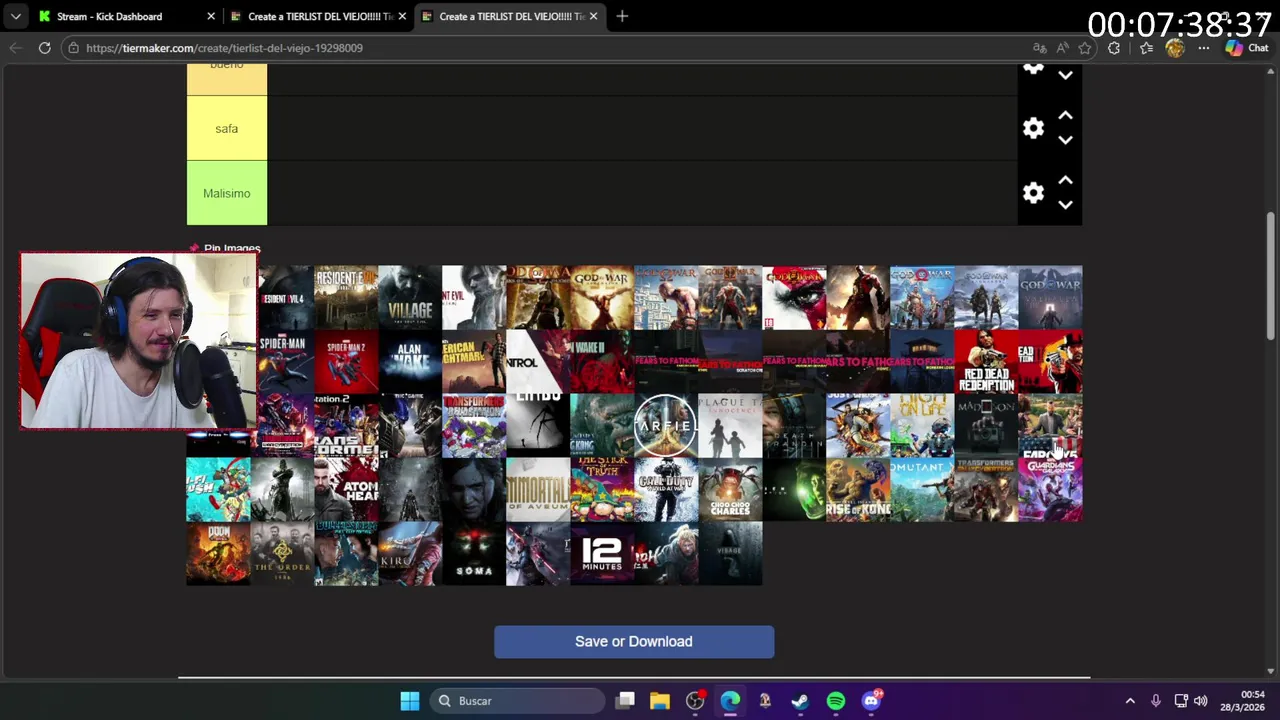Select the Red Dead Redemption thumbnail
This screenshot has height=720, width=1280.
click(x=986, y=361)
